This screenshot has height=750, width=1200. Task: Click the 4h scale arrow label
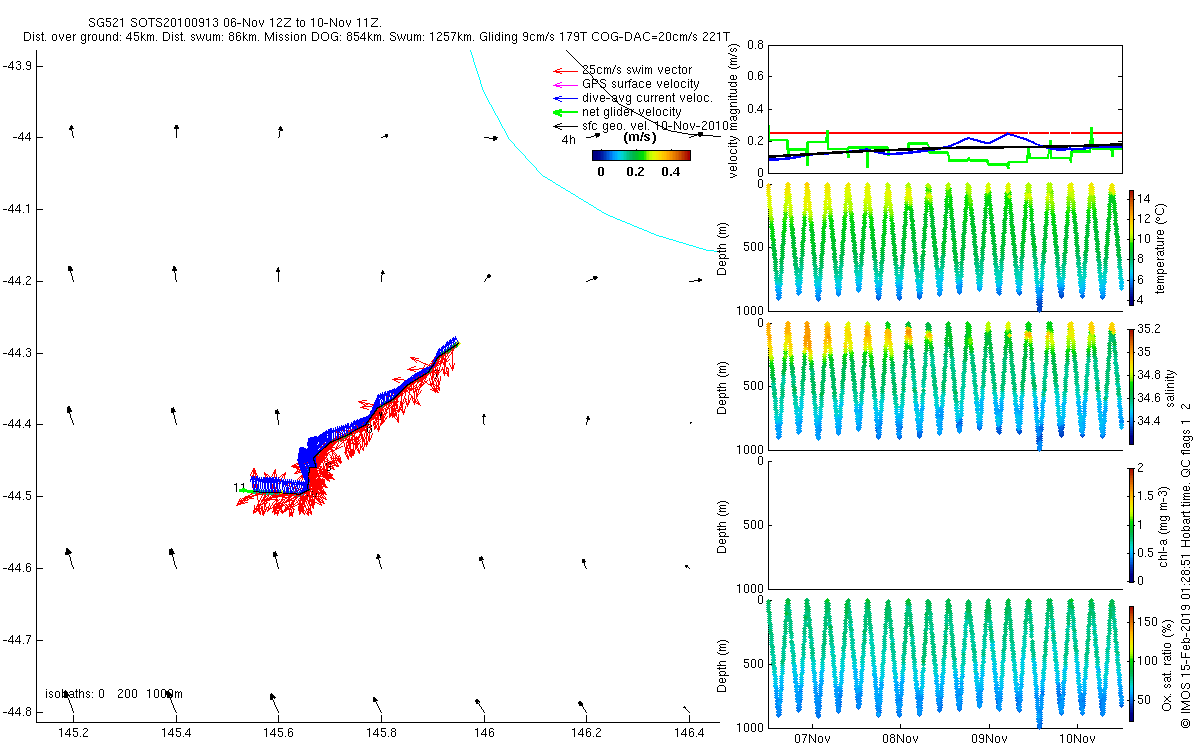click(x=568, y=140)
